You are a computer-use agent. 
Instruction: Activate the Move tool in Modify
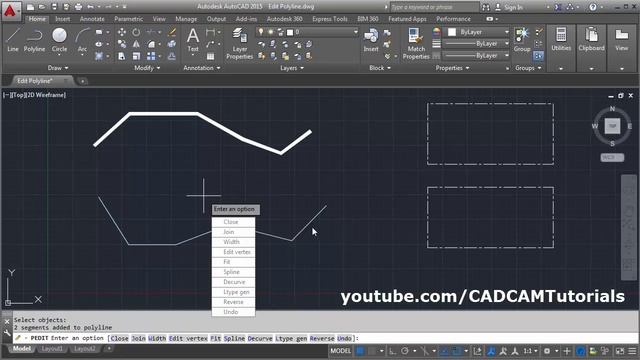[x=122, y=32]
